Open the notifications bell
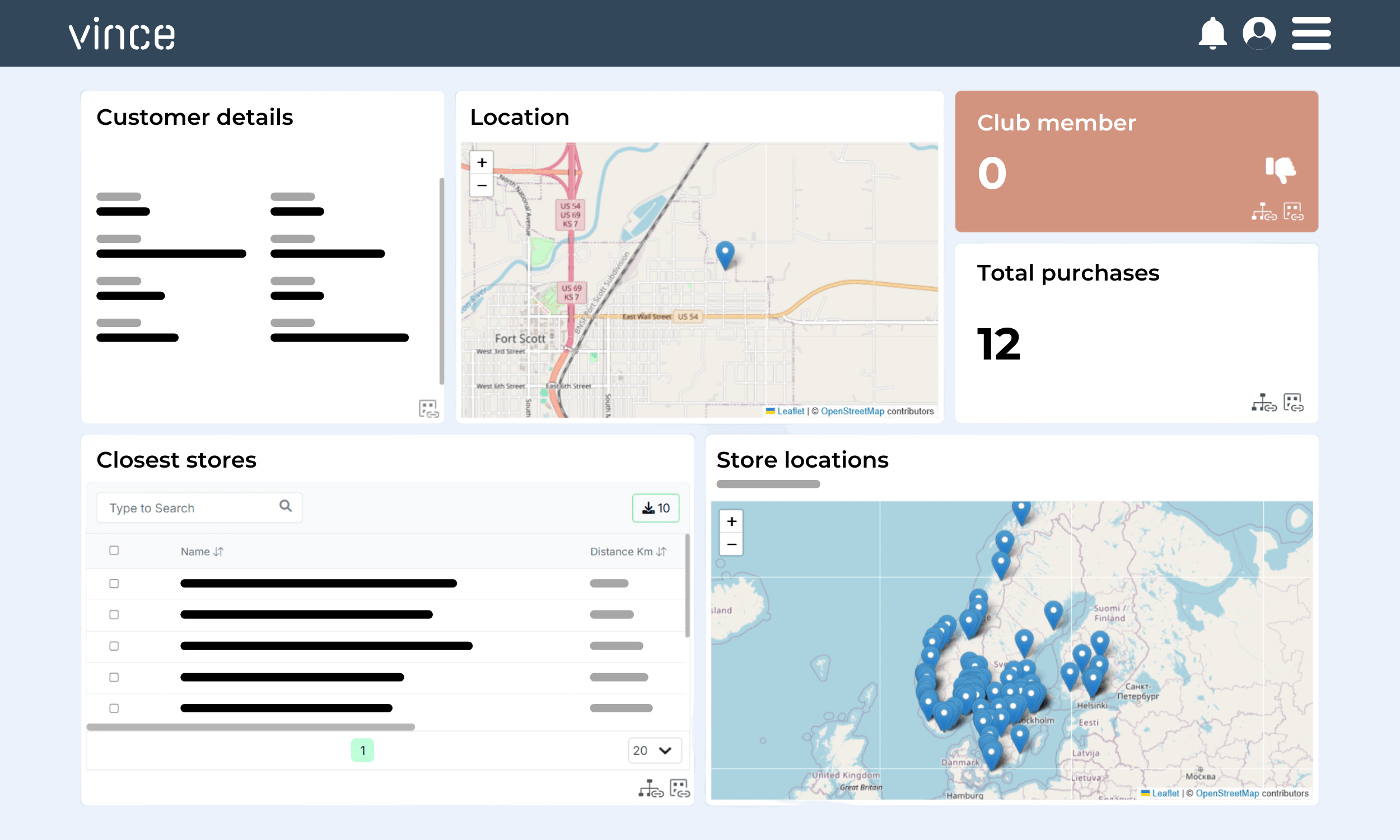 (x=1212, y=33)
